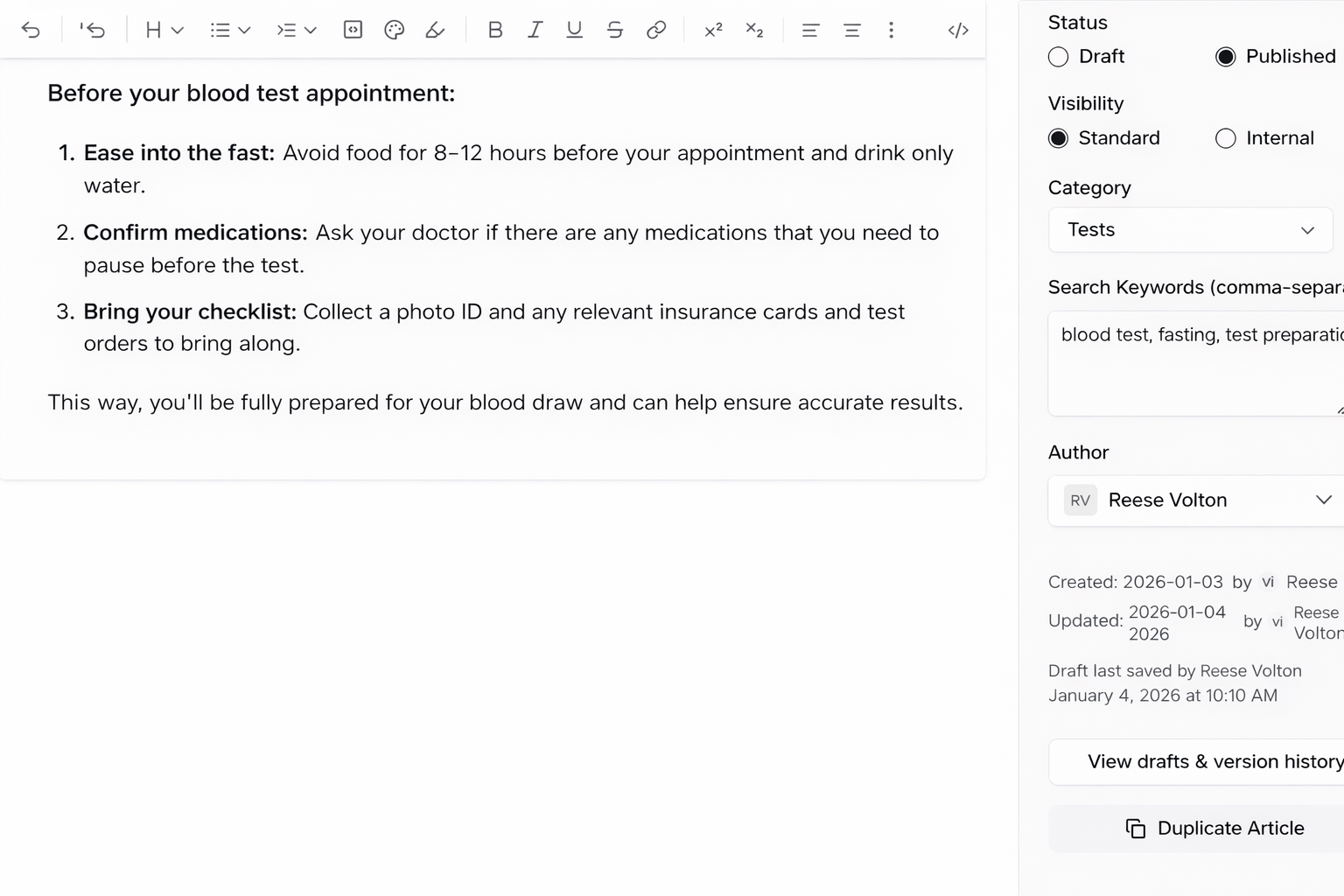The width and height of the screenshot is (1344, 896).
Task: Click the Search Keywords text field
Action: coord(1196,363)
